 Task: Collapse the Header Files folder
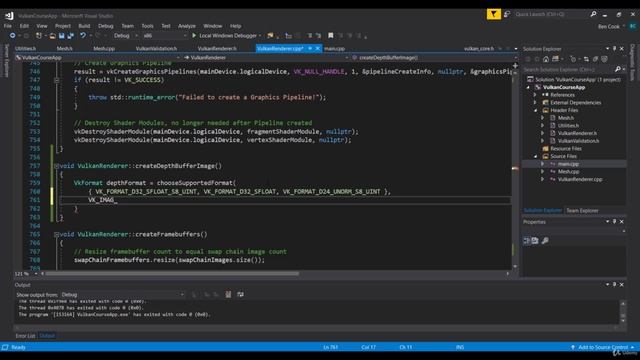point(535,110)
